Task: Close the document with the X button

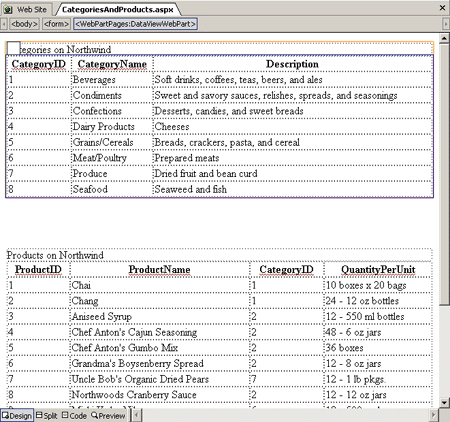Action: click(x=442, y=8)
